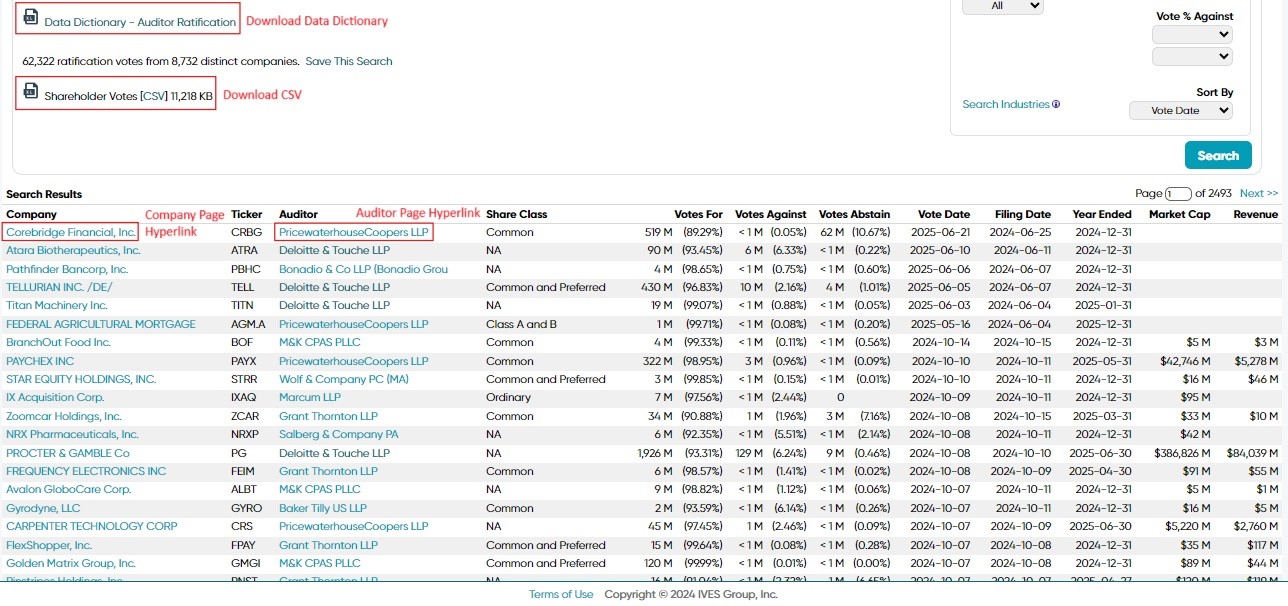Viewport: 1288px width, 606px height.
Task: Open FEDERAL AGRICULTURAL MORTGAGE company link
Action: 101,324
